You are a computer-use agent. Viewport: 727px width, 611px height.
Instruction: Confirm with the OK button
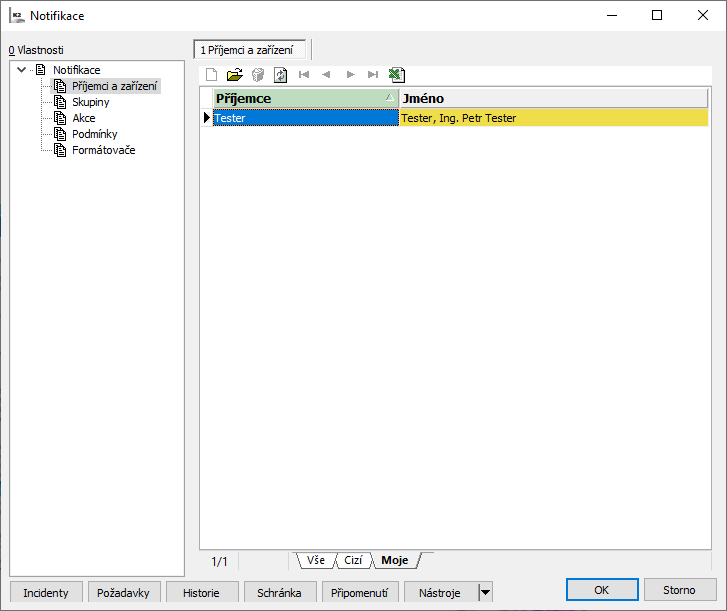click(x=602, y=590)
